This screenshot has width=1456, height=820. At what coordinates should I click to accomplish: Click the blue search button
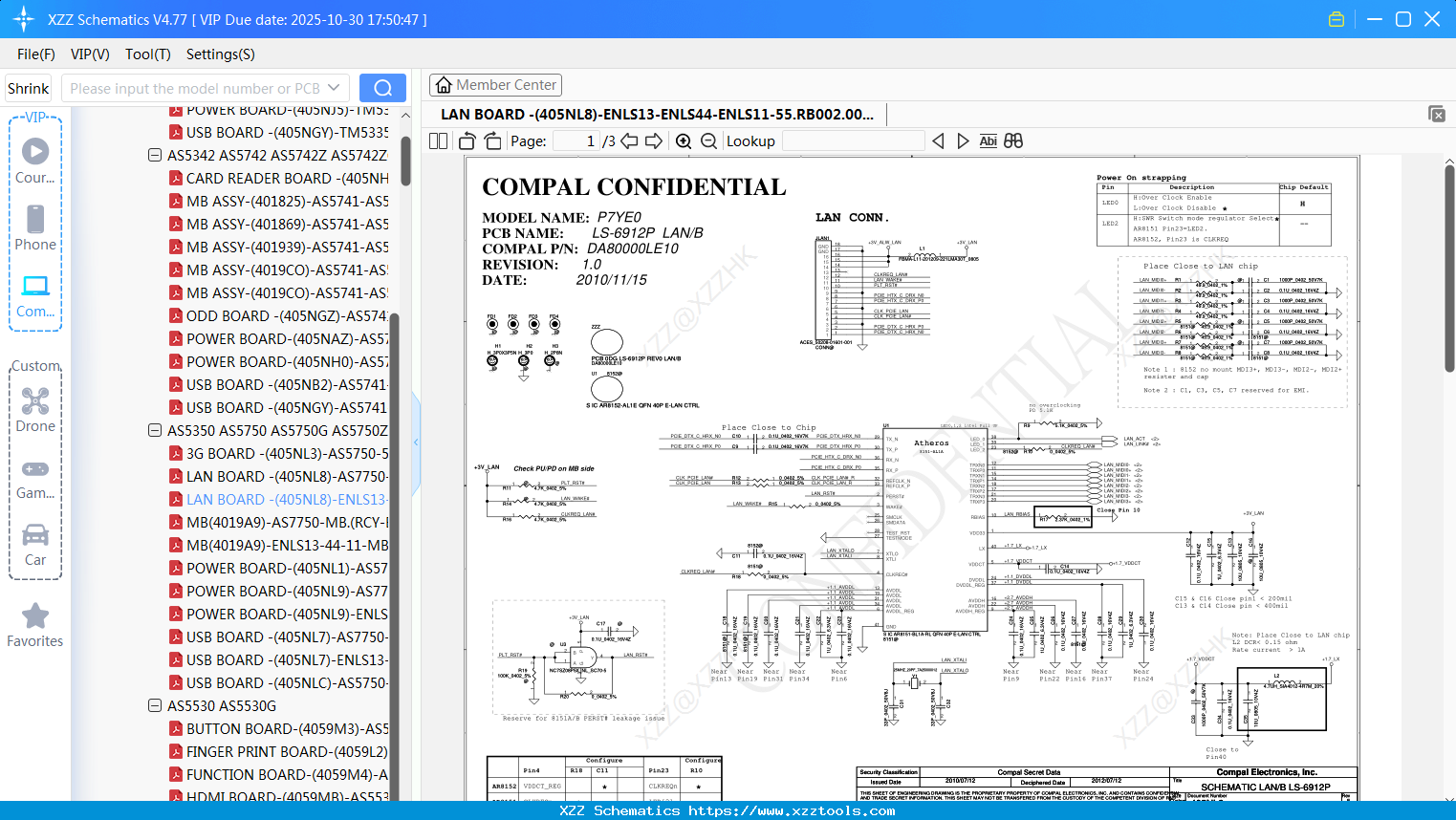(382, 88)
